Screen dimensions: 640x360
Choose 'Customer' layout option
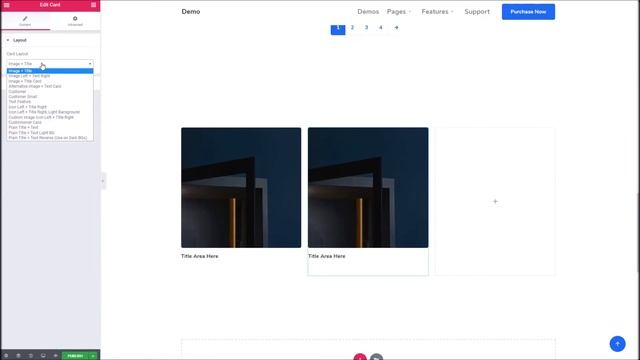click(50, 91)
